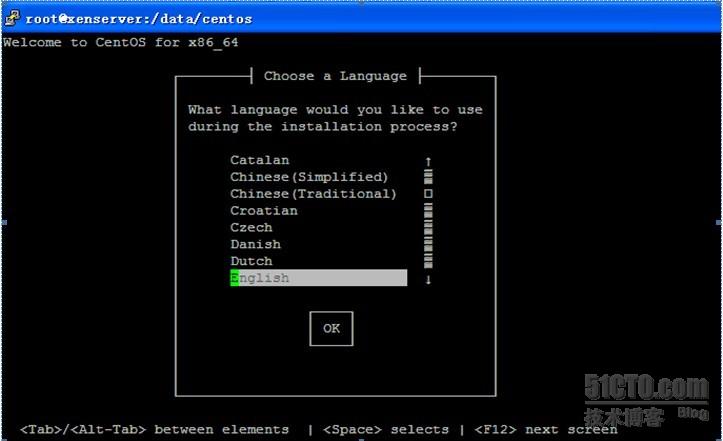Click the scrollbar down arrow
This screenshot has width=723, height=441.
click(428, 280)
